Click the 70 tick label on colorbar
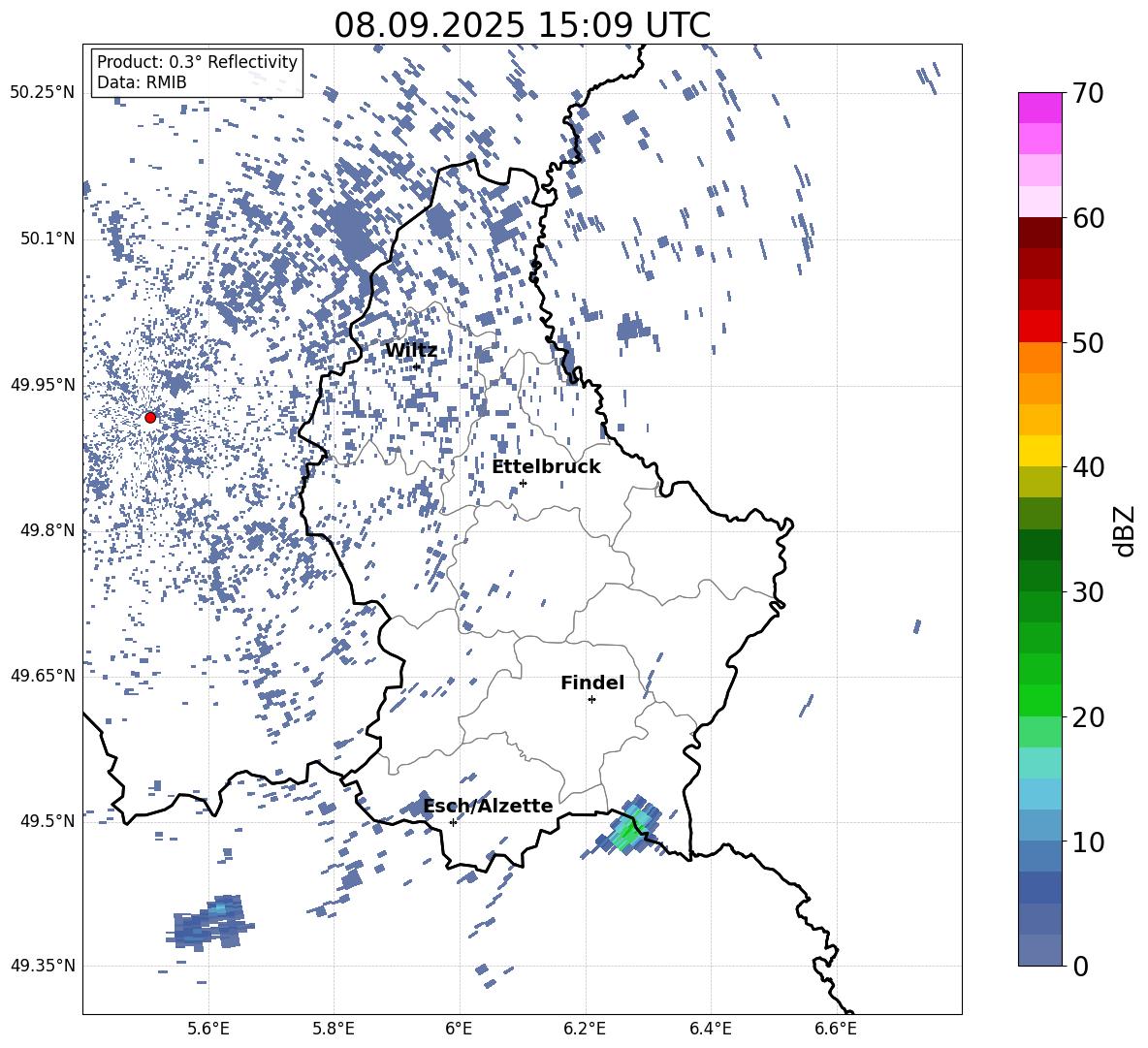This screenshot has height=1048, width=1148. pyautogui.click(x=1088, y=93)
